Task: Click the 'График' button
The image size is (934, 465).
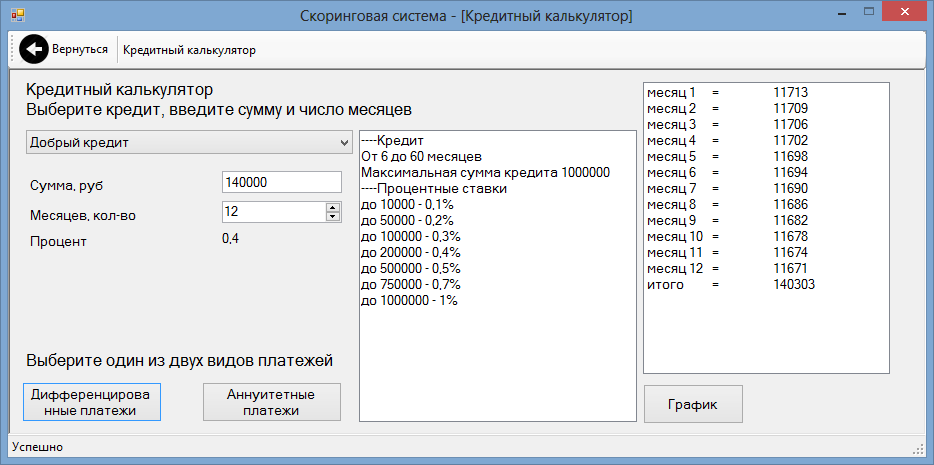Action: [x=693, y=404]
